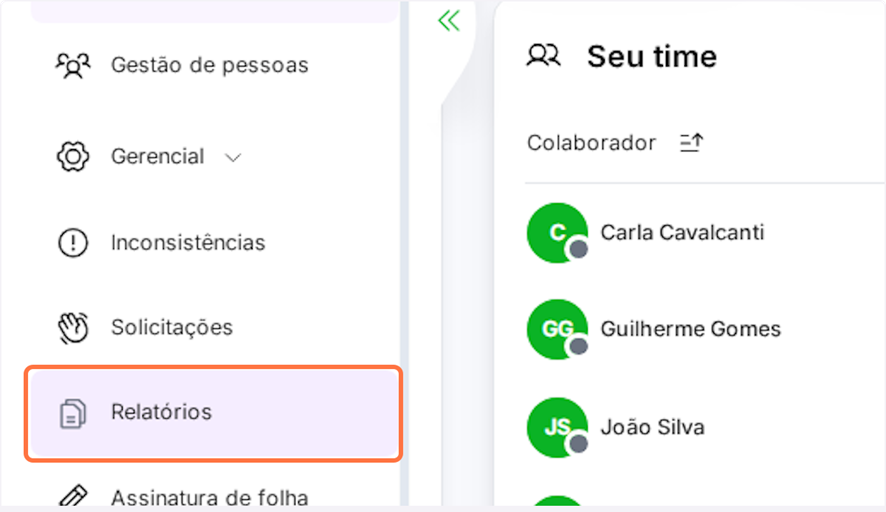886x512 pixels.
Task: Click the Gestão de pessoas people icon
Action: point(72,66)
